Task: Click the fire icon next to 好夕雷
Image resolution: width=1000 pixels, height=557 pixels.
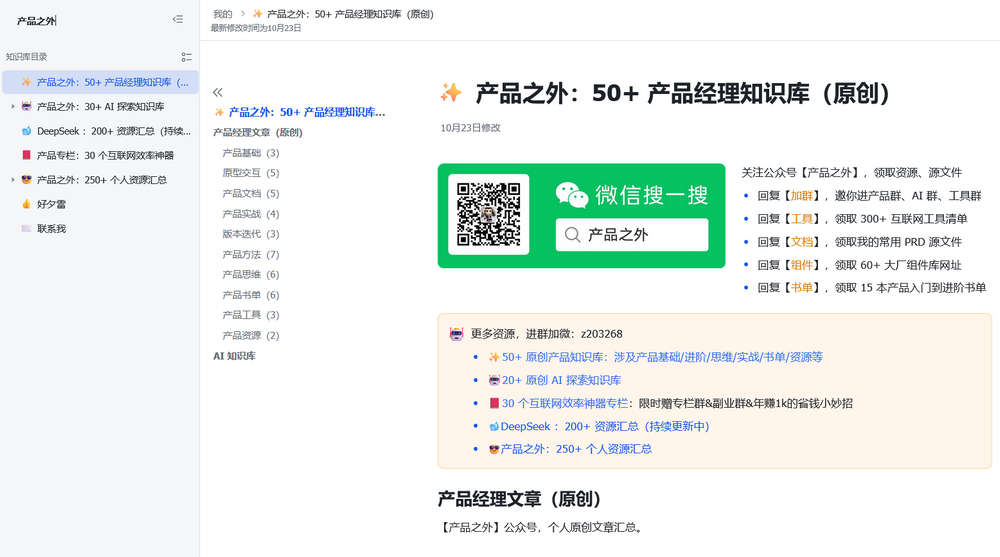Action: [x=26, y=204]
